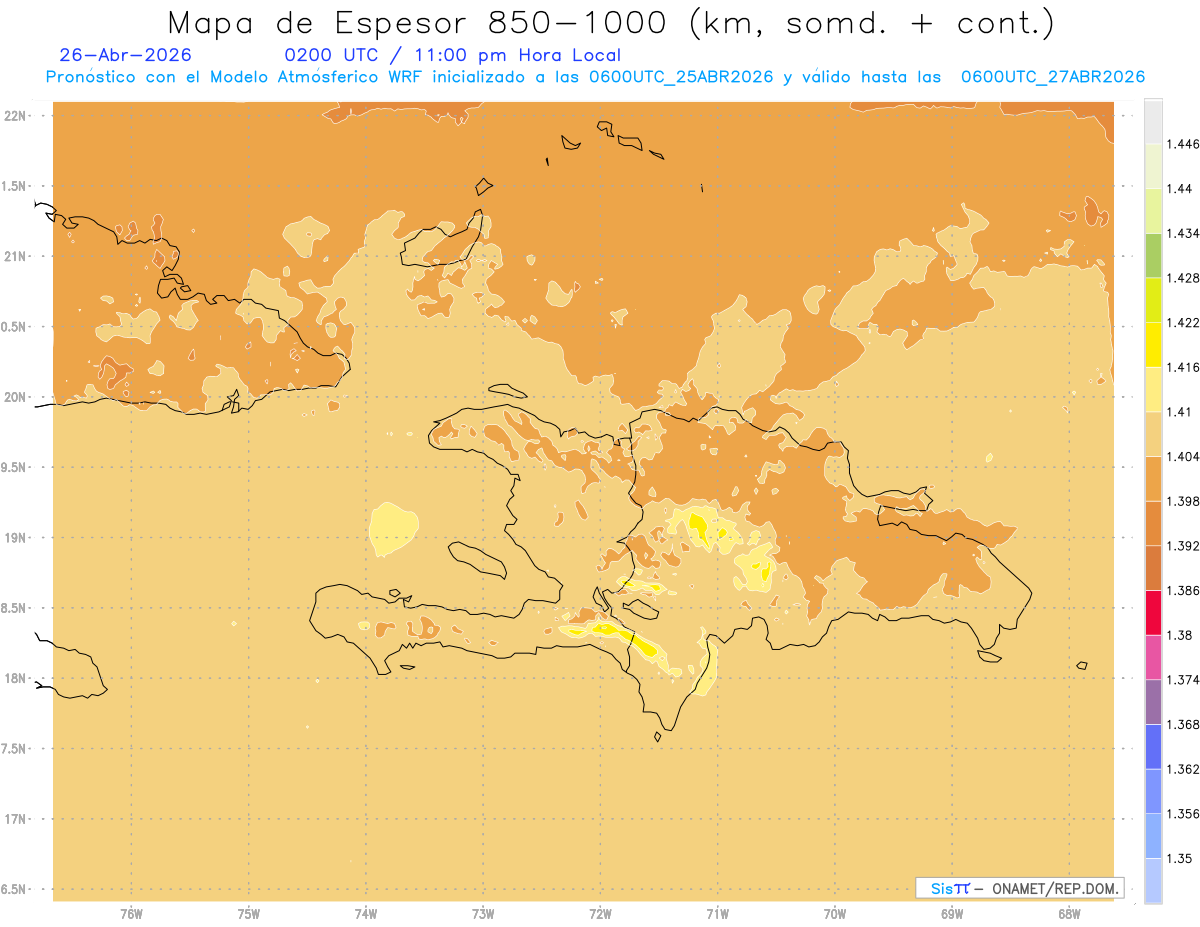Click the 68W longitude axis label
1200x927 pixels.
click(x=1069, y=914)
